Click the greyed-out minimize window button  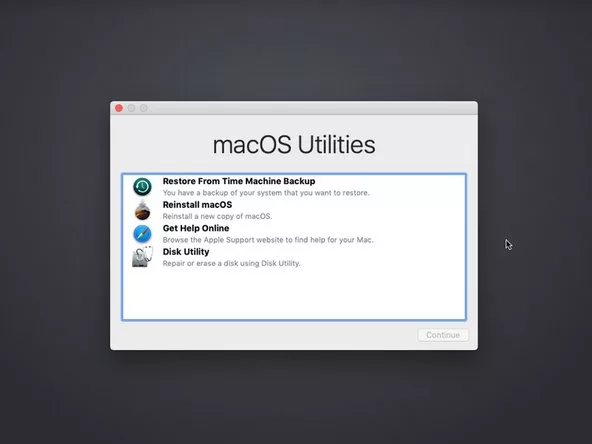131,108
